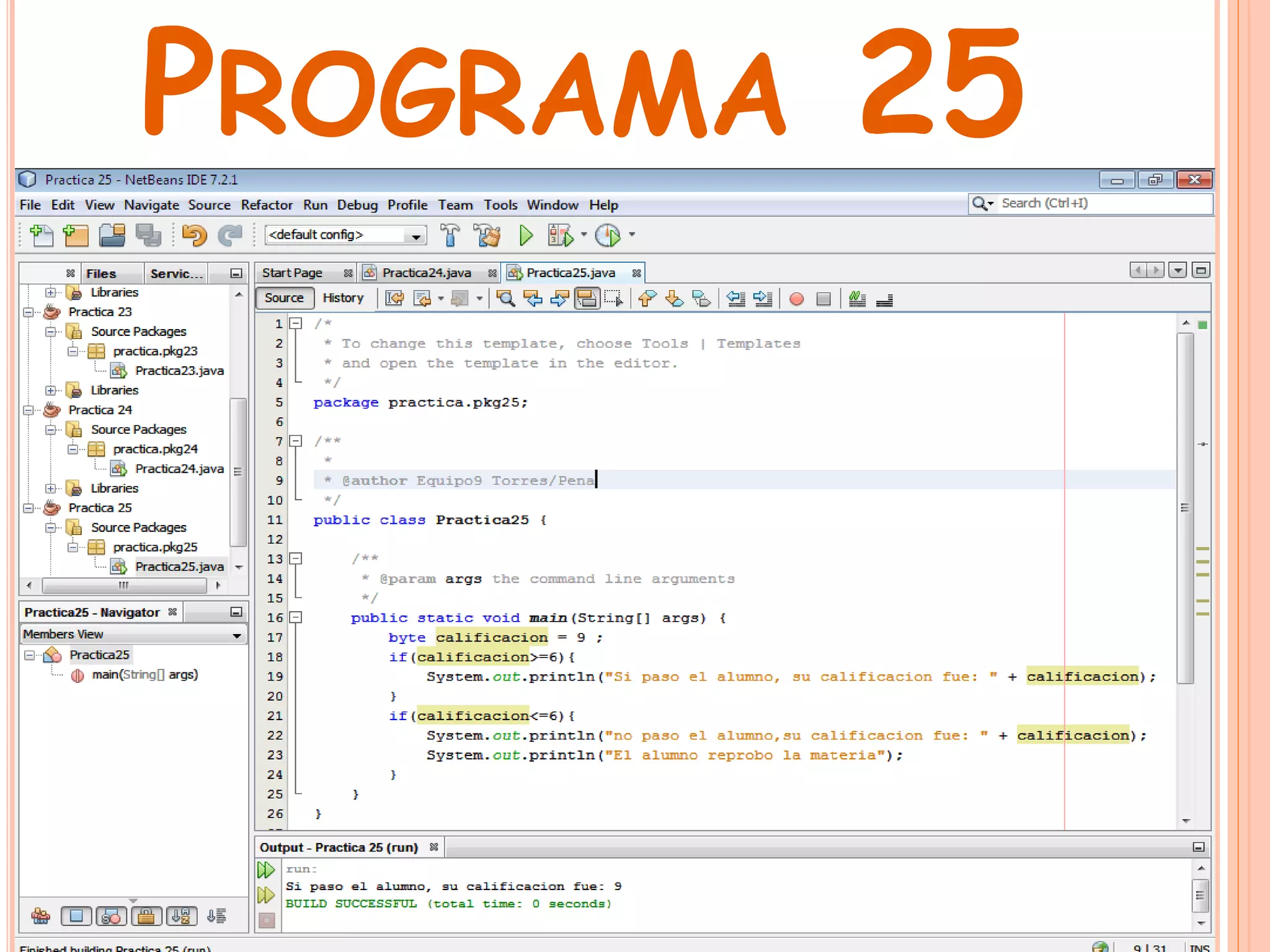Click the Undo arrow icon
Image resolution: width=1270 pixels, height=952 pixels.
click(x=194, y=236)
